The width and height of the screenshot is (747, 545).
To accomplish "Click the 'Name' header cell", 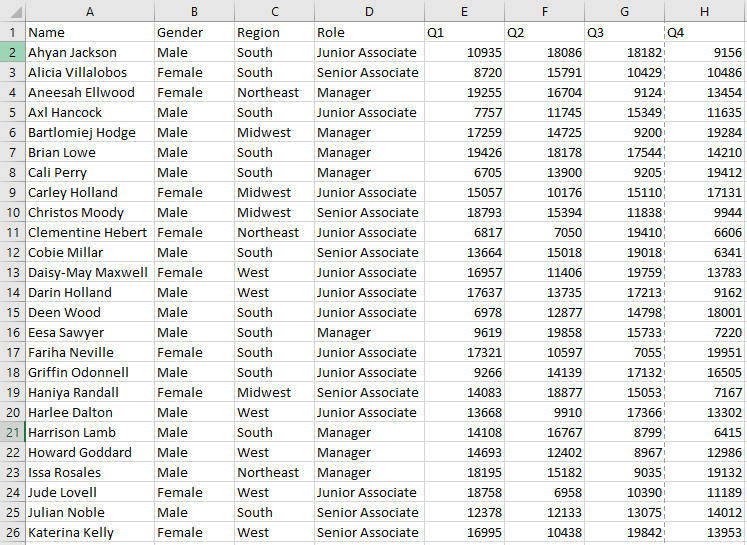I will click(x=90, y=32).
